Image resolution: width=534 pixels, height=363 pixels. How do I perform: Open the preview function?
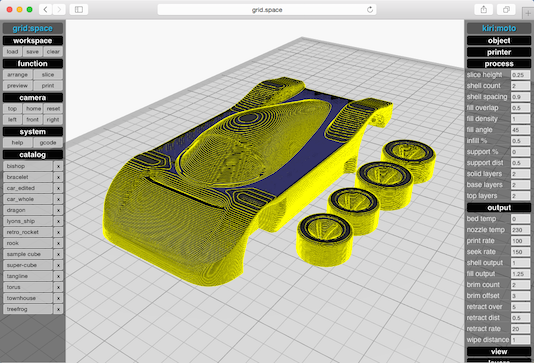pos(18,86)
